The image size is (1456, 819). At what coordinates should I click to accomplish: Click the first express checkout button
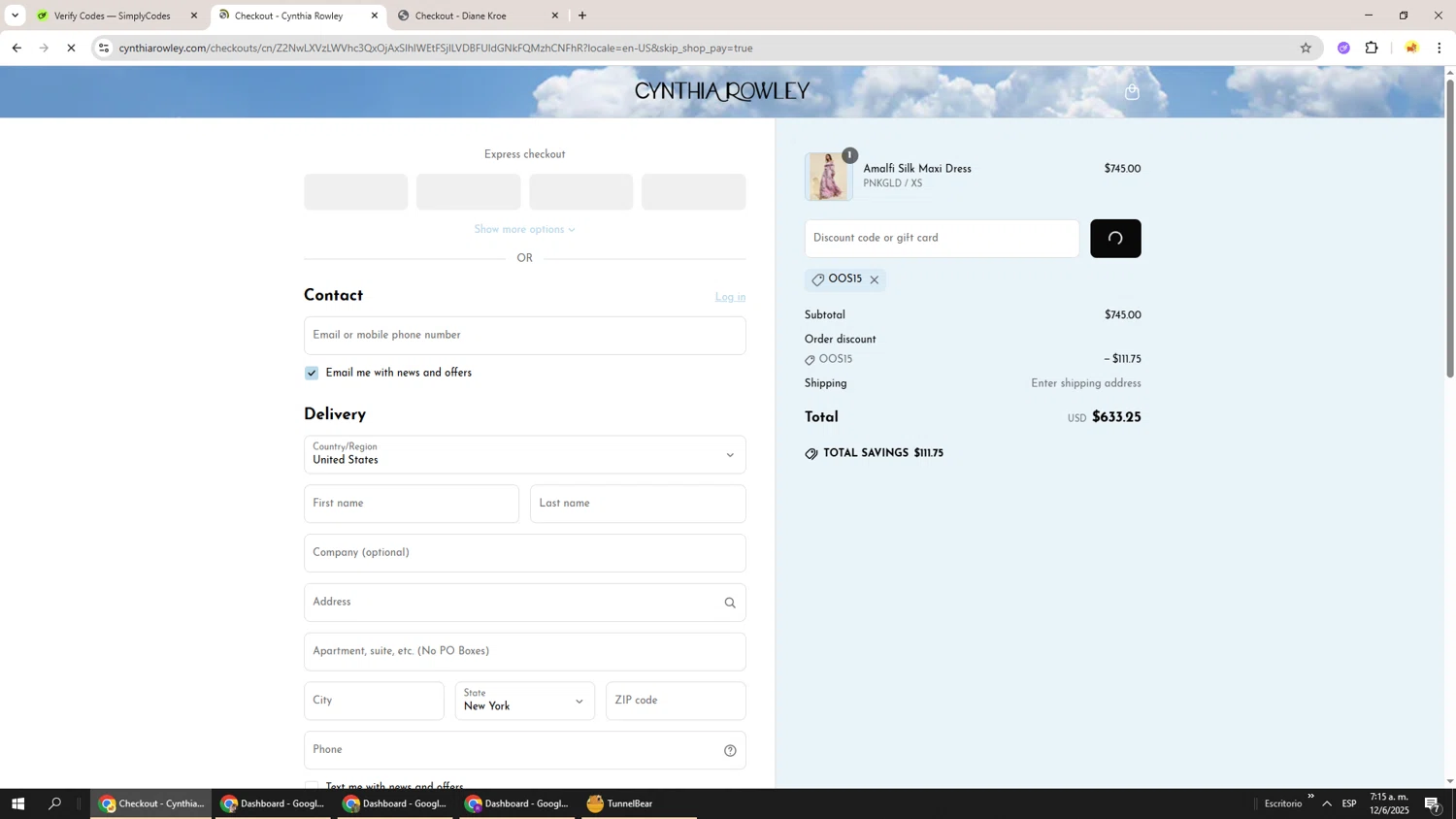coord(356,192)
